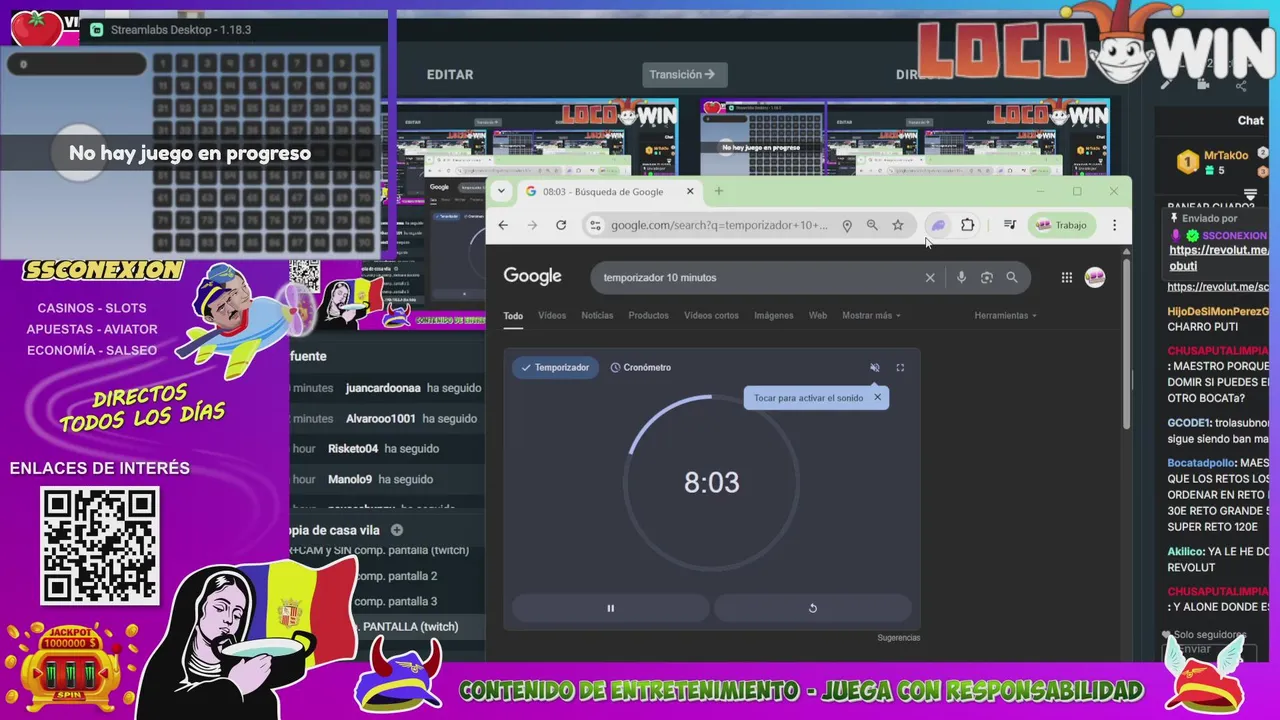Click location permission icon in address bar
This screenshot has width=1280, height=720.
pos(847,225)
